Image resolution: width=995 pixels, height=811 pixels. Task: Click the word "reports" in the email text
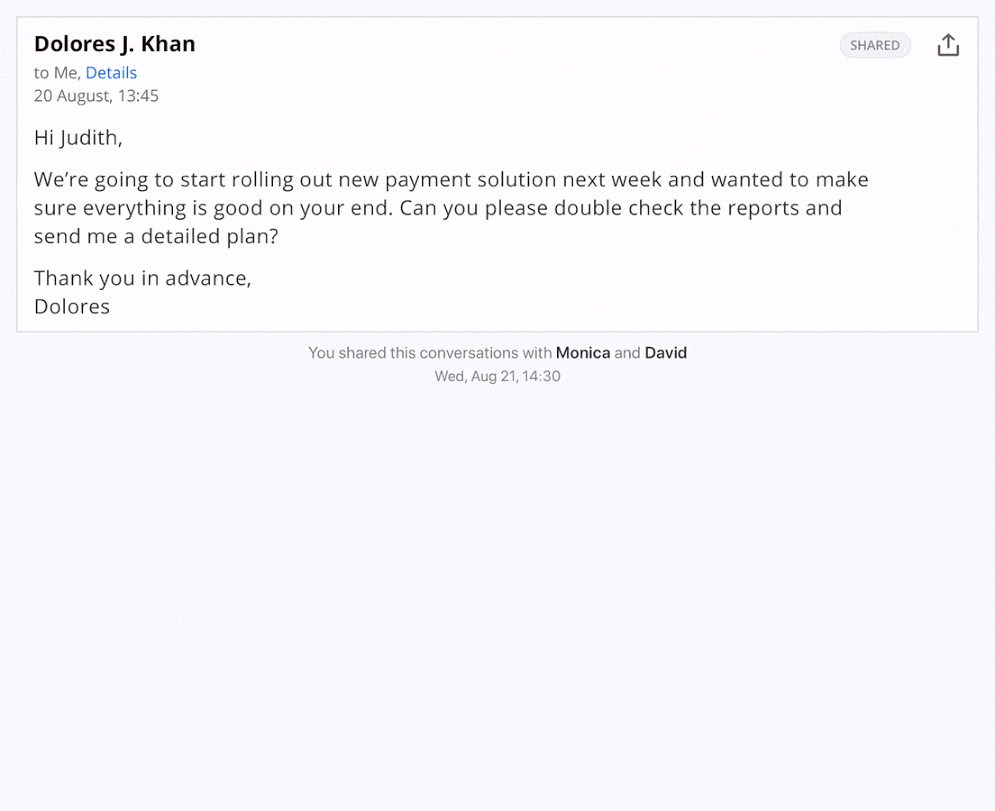click(x=750, y=207)
